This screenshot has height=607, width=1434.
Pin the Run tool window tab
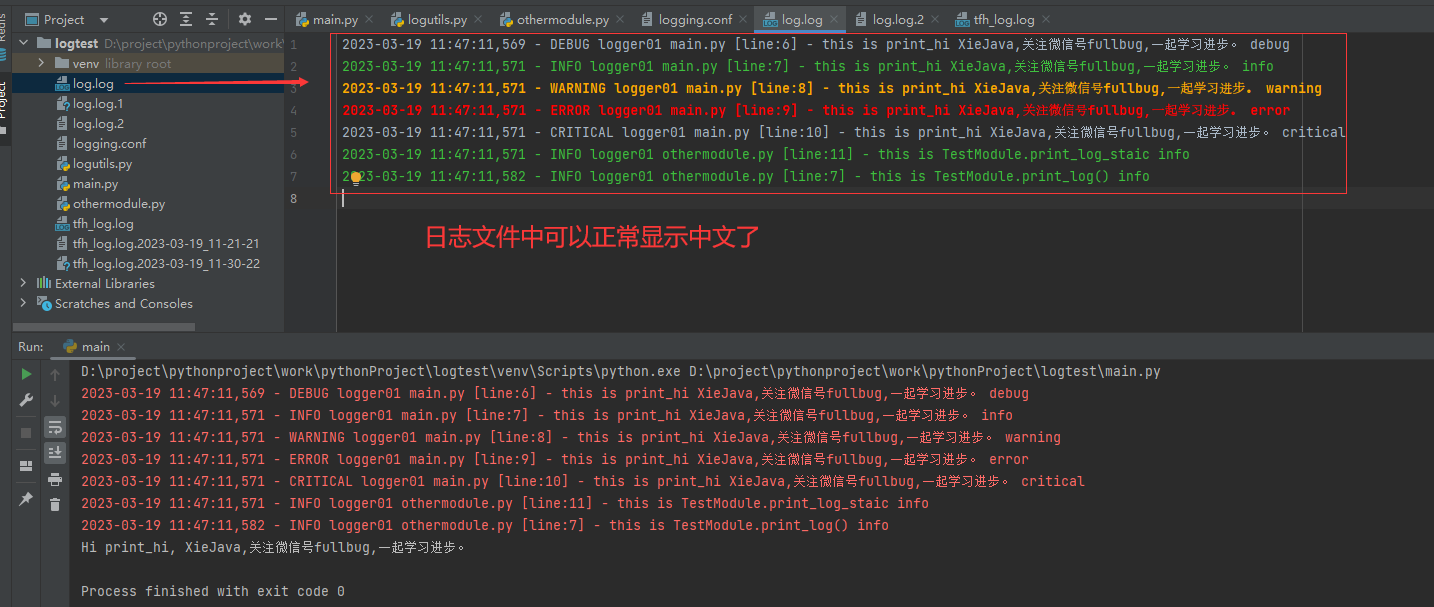(25, 498)
